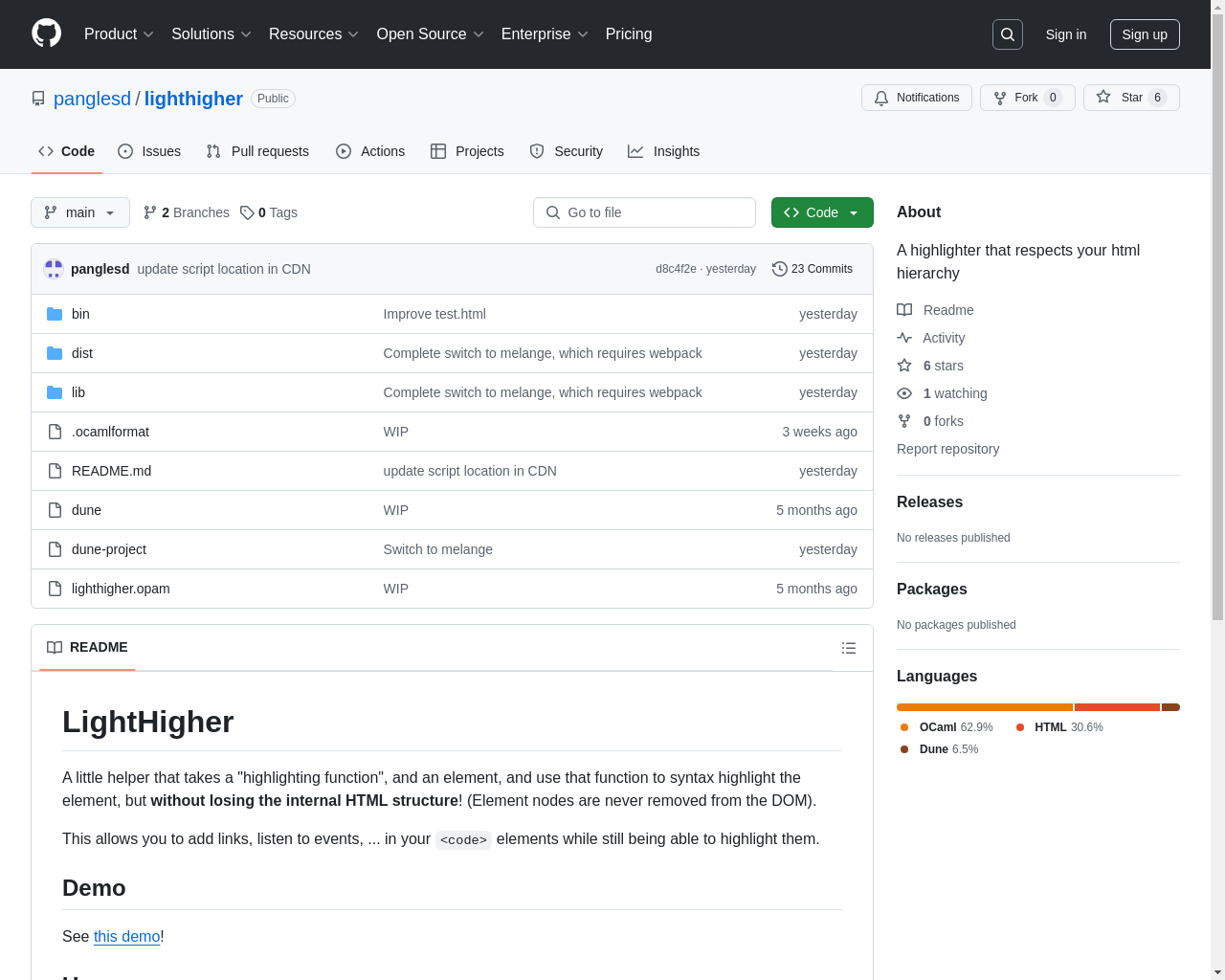The width and height of the screenshot is (1225, 980).
Task: Open the search magnifier icon in header
Action: click(1008, 34)
